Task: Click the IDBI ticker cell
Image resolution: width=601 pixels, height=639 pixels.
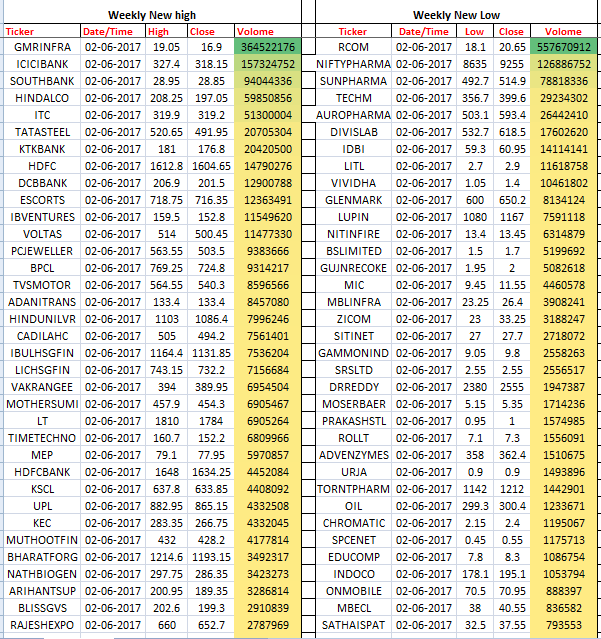Action: tap(353, 149)
